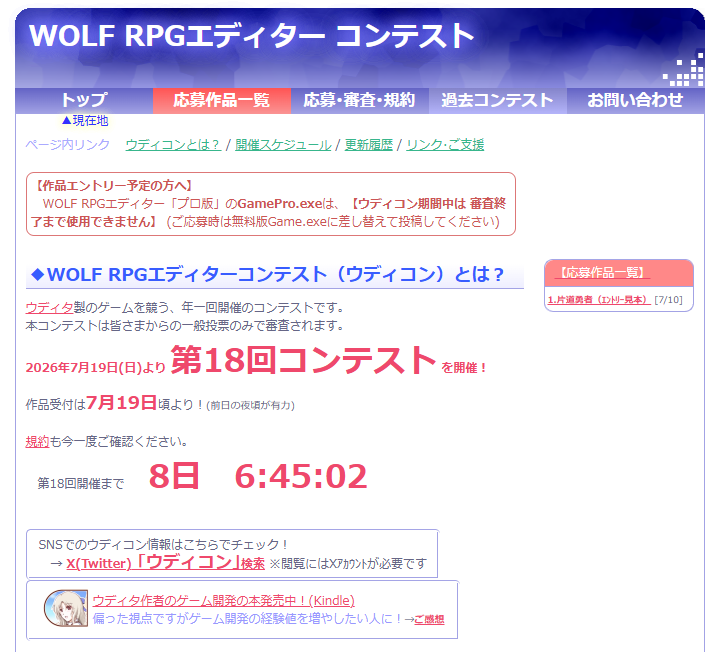Open entry 1.片道勇者（エントリー見本）

[598, 300]
